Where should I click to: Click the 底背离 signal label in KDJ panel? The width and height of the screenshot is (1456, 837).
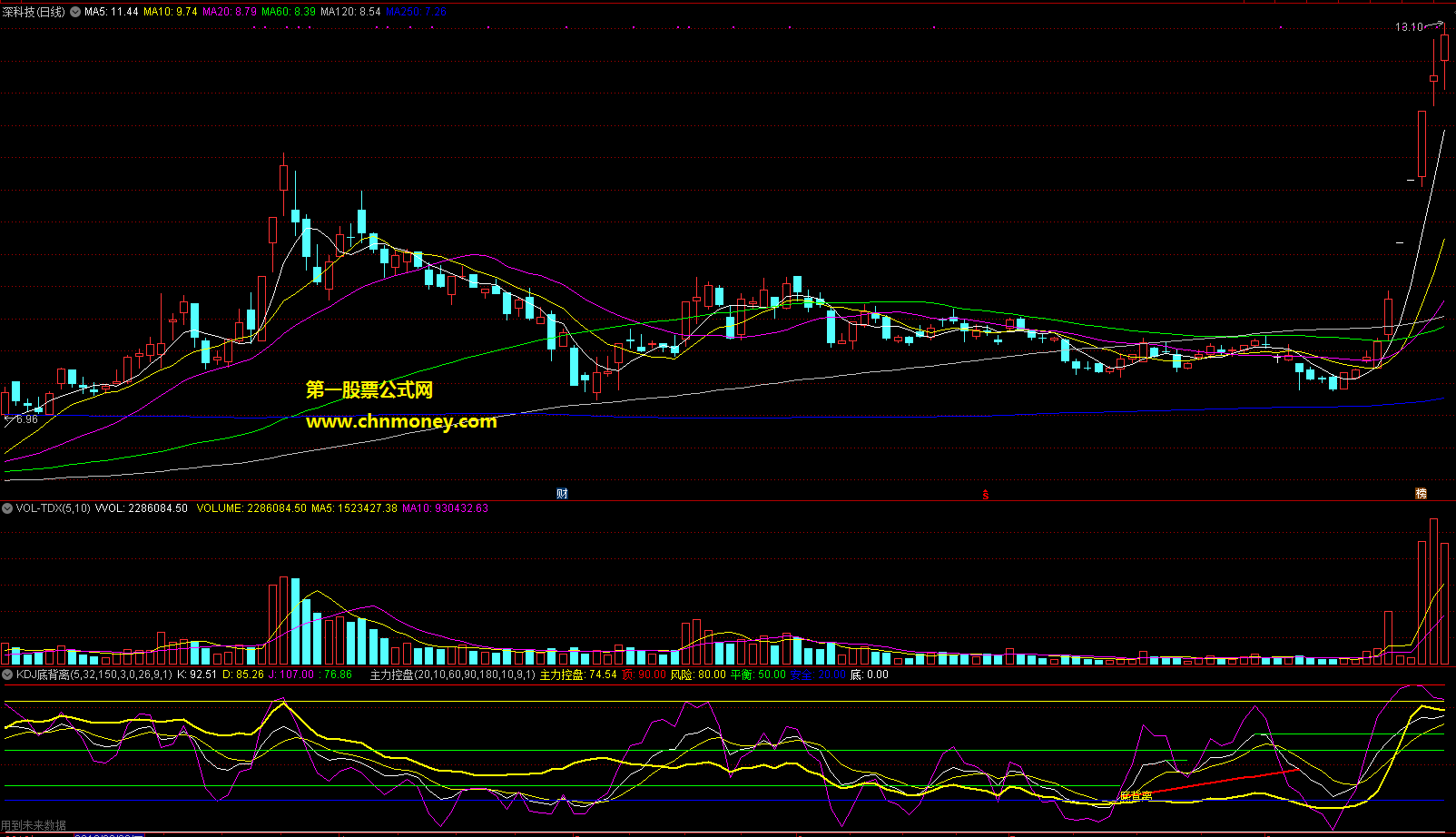click(x=1136, y=796)
